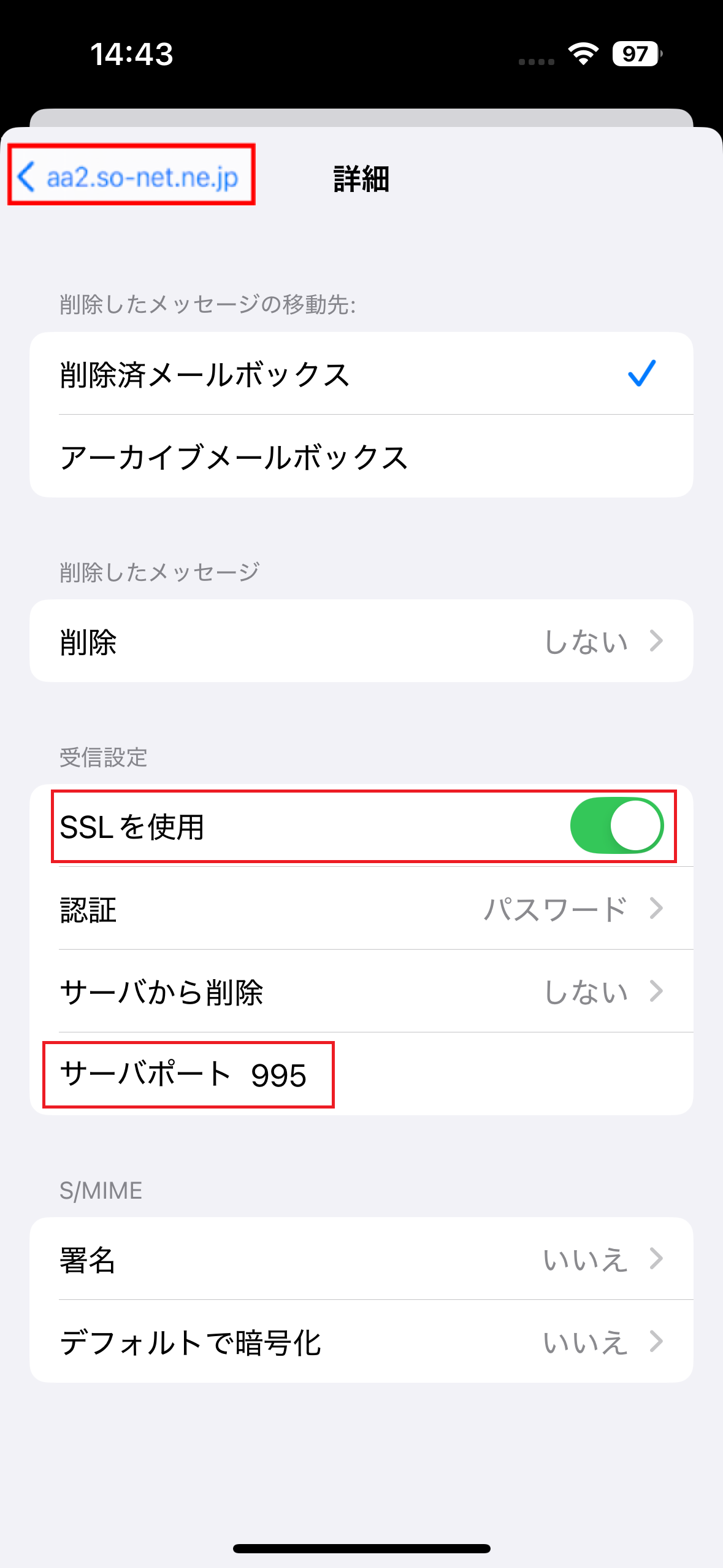Edit the サーバポート 995 field

point(279,1075)
